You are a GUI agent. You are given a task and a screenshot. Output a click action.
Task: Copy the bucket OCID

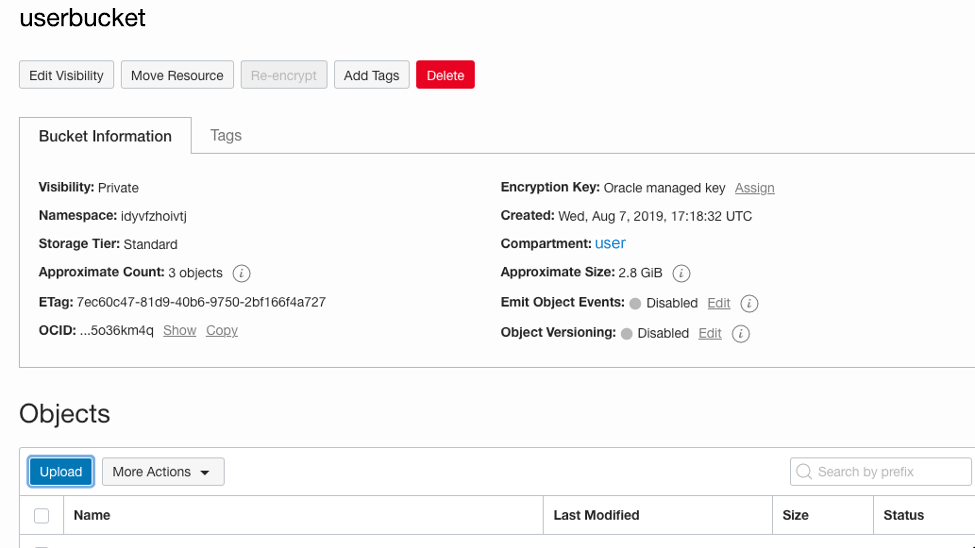(x=222, y=331)
